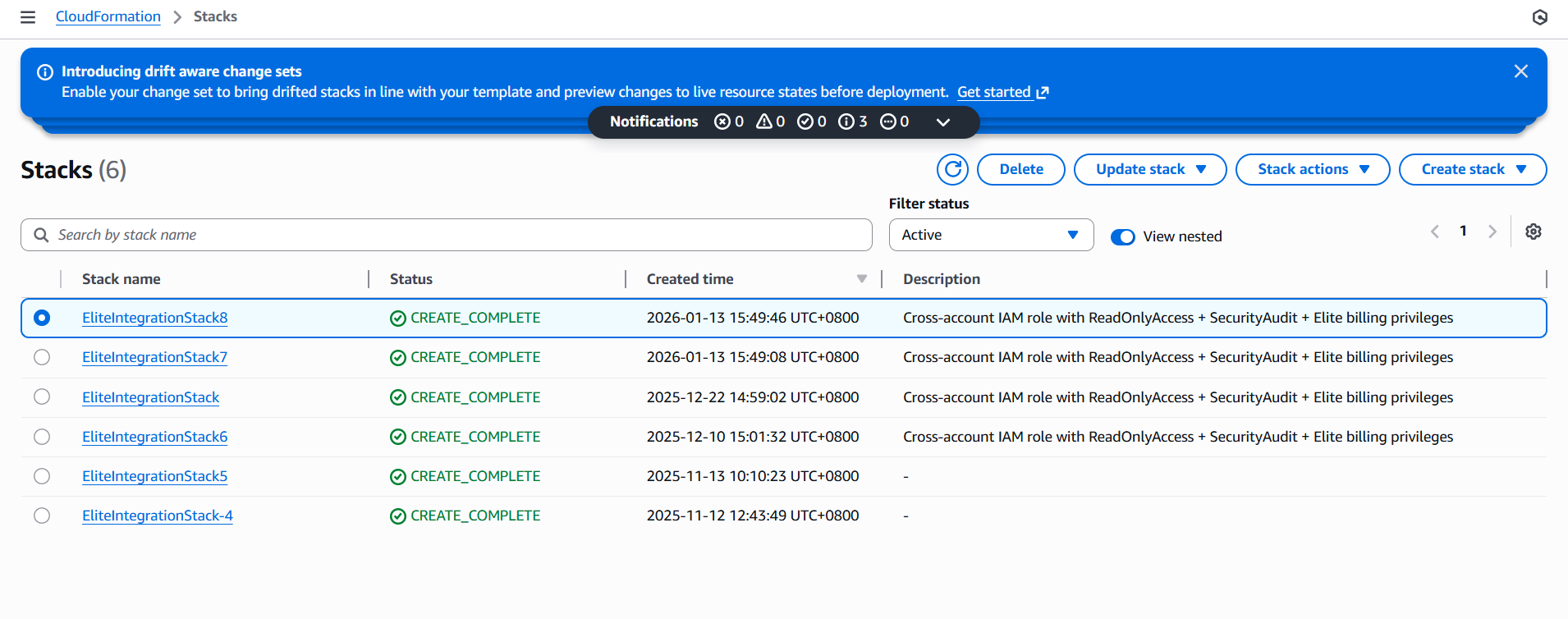Select radio button for EliteIntegrationStack5
Image resolution: width=1568 pixels, height=619 pixels.
(42, 477)
